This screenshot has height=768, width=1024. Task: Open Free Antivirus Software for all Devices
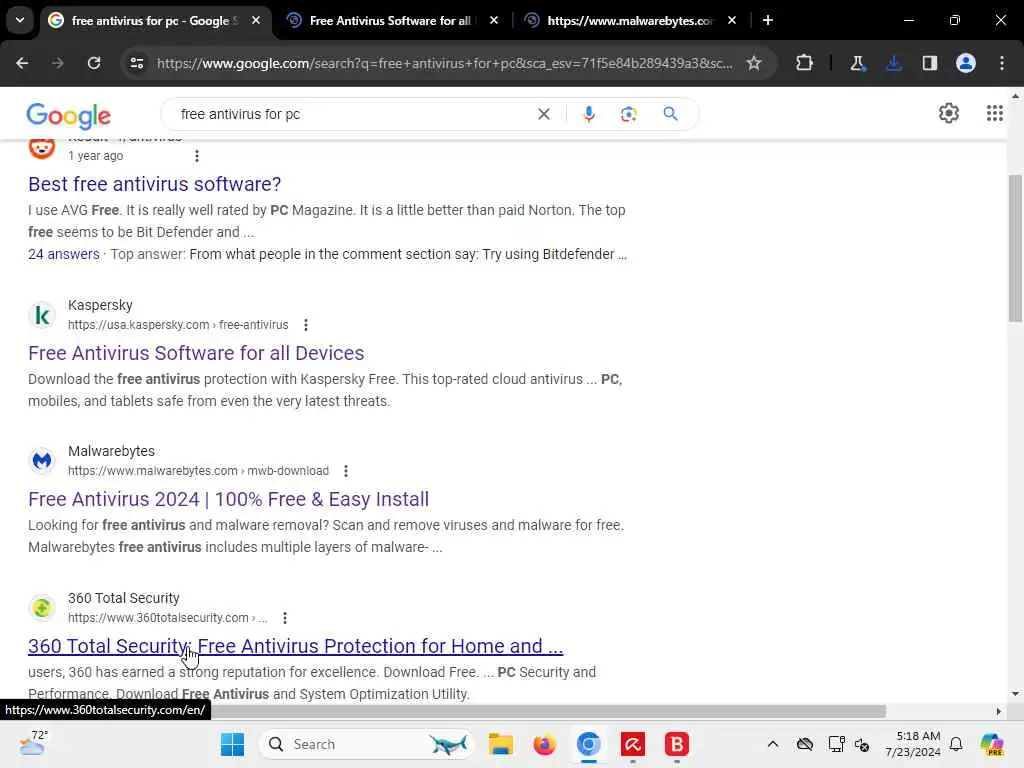196,353
